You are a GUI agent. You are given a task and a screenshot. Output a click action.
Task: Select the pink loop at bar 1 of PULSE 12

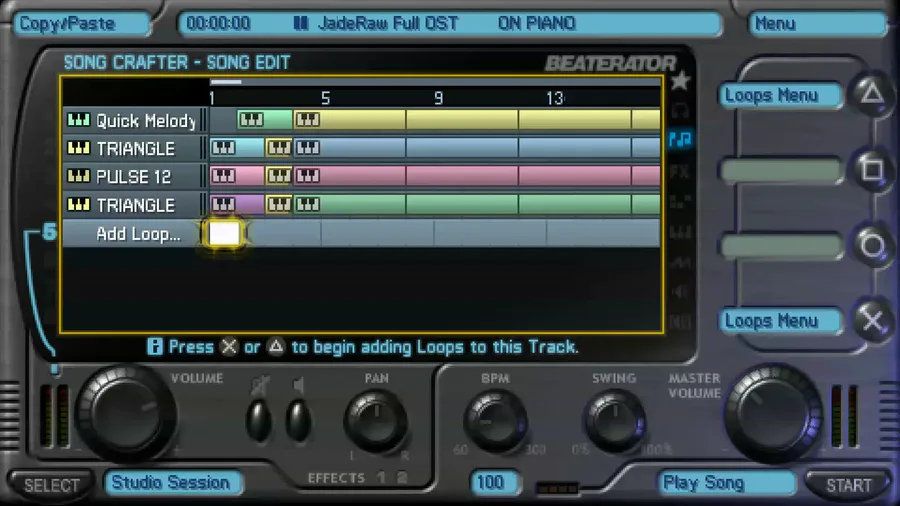(237, 176)
